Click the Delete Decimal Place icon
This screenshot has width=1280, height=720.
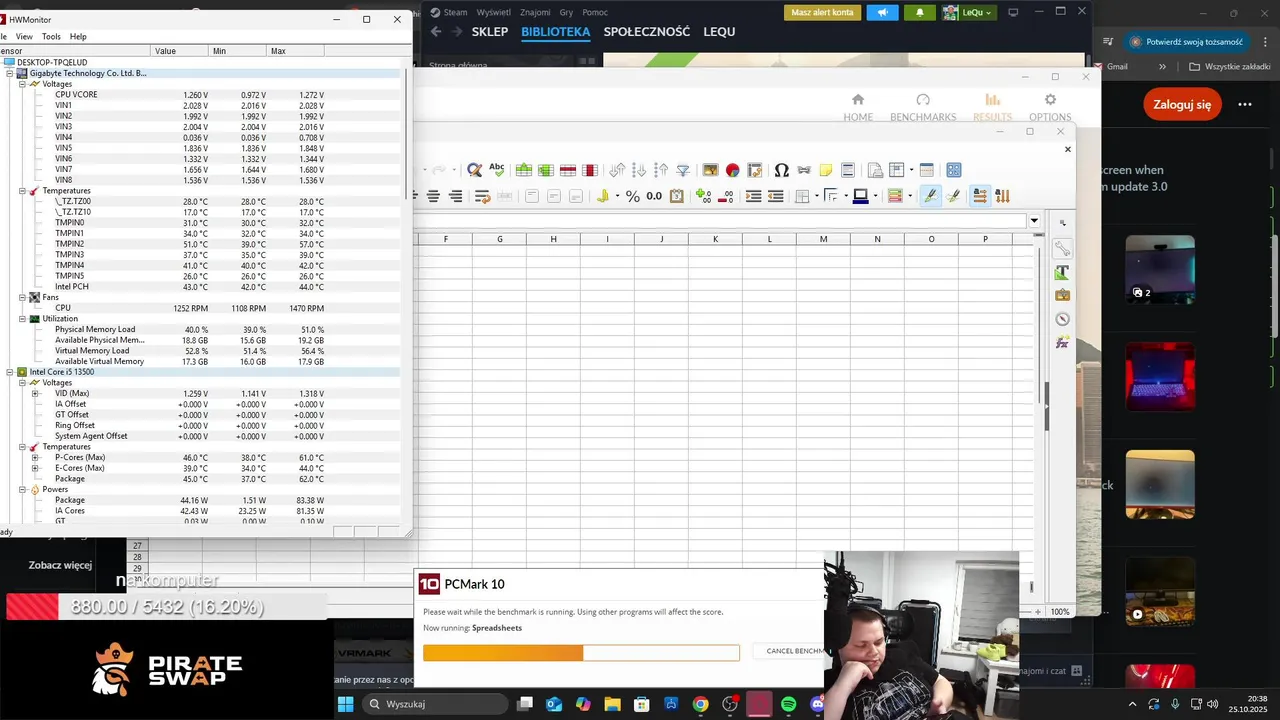[725, 196]
